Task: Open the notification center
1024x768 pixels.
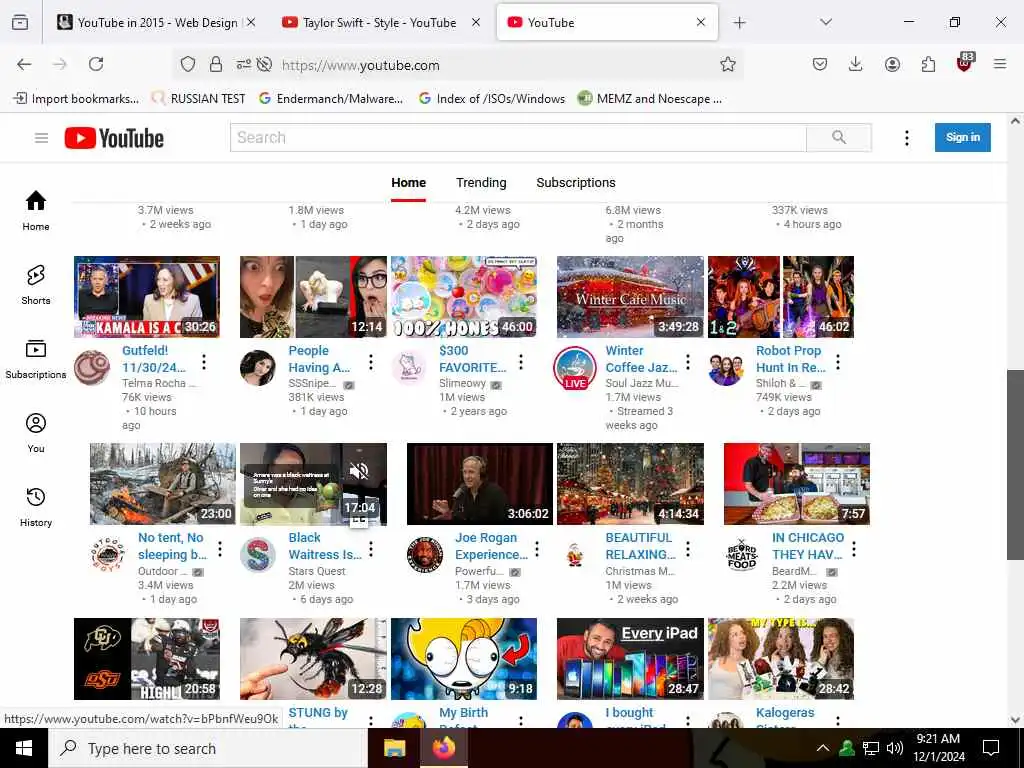Action: (991, 748)
